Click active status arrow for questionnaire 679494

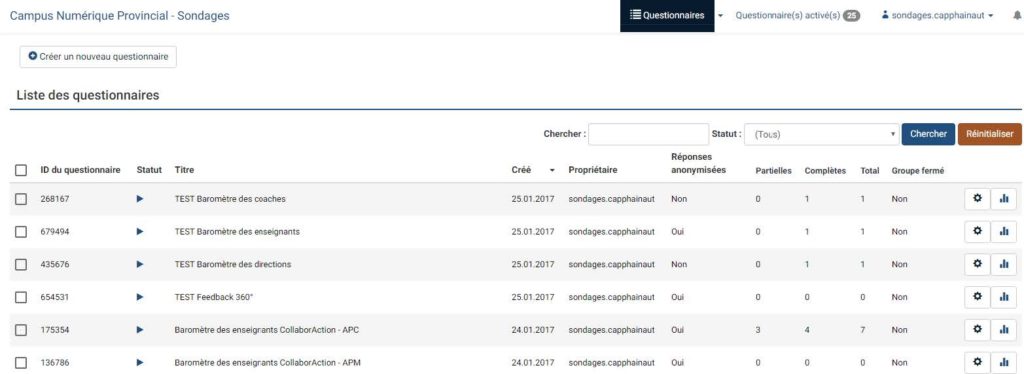140,232
